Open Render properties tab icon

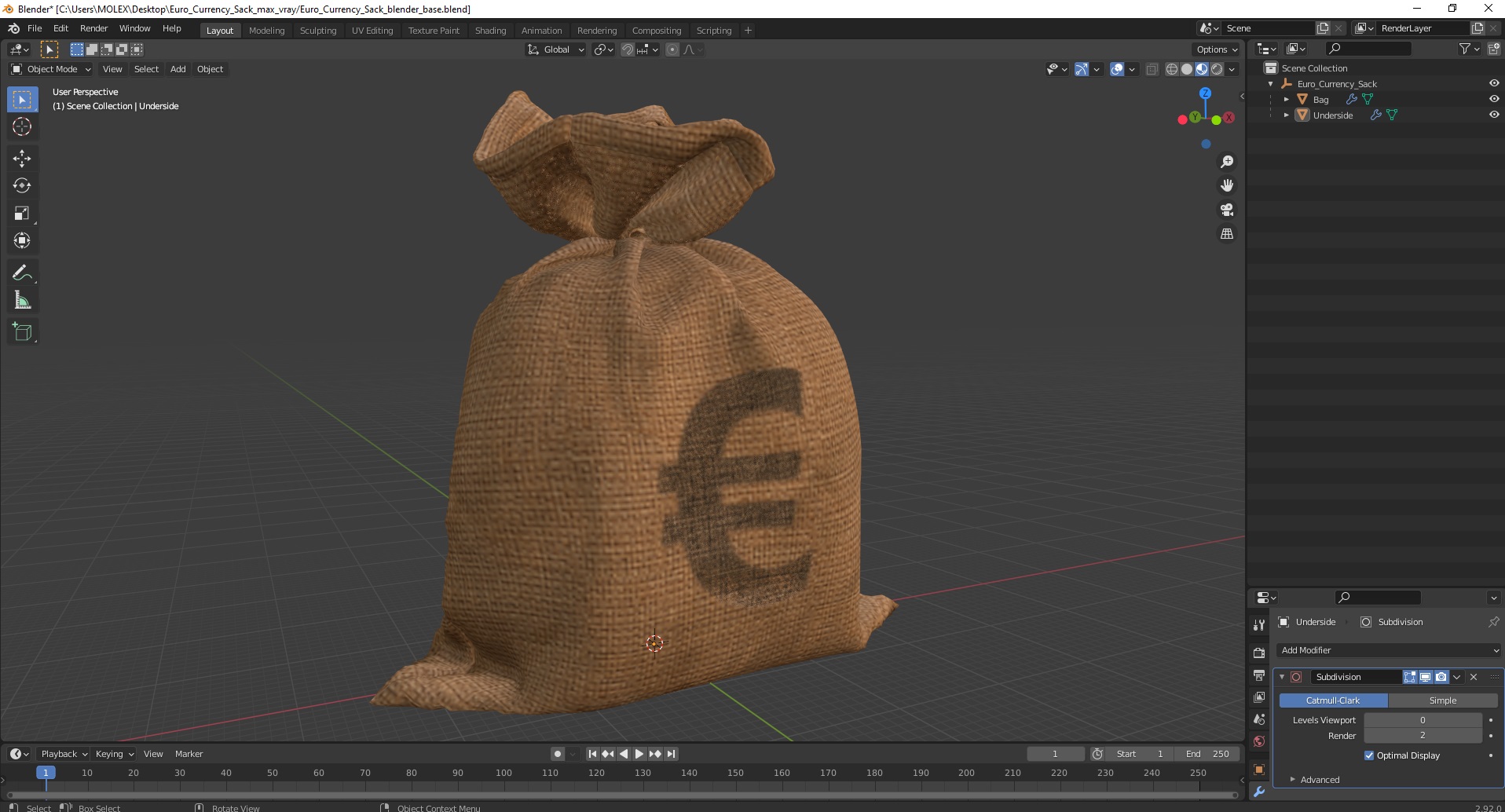point(1259,653)
